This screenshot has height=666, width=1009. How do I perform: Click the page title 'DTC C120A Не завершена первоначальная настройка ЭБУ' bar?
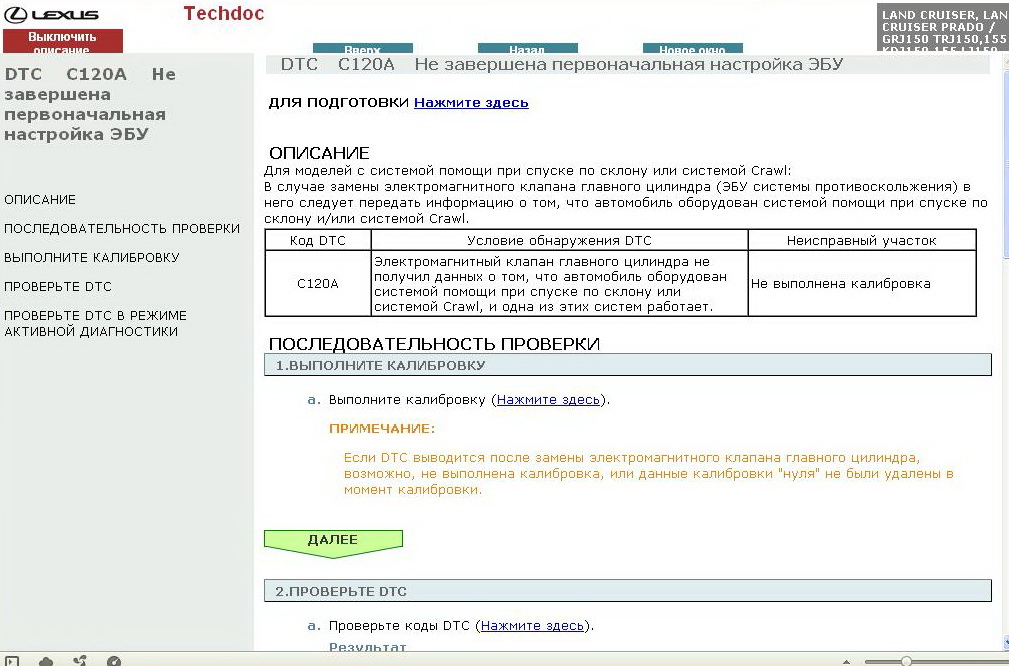click(627, 64)
